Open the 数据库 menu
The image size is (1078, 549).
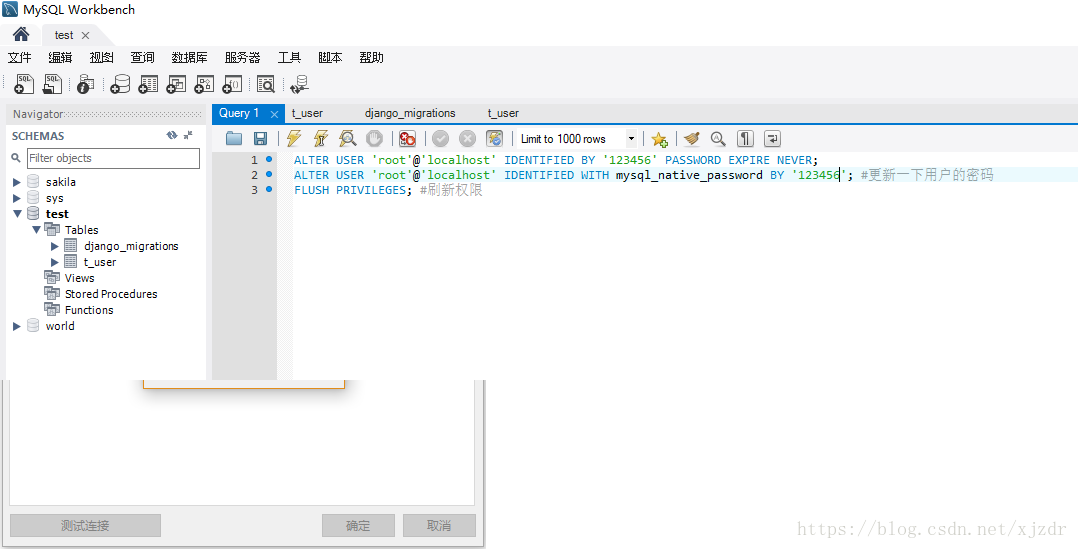click(190, 58)
